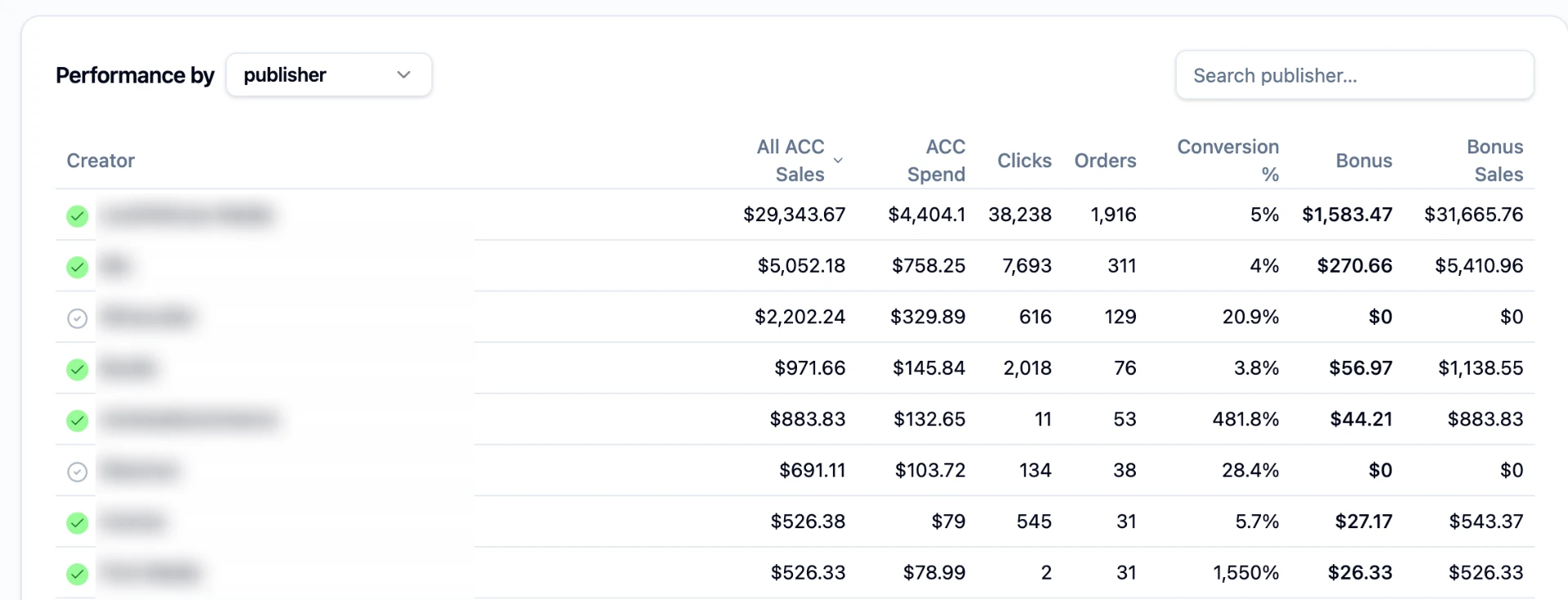Select the $1,138.55 bonus sales value
The height and width of the screenshot is (600, 1568).
click(x=1481, y=368)
